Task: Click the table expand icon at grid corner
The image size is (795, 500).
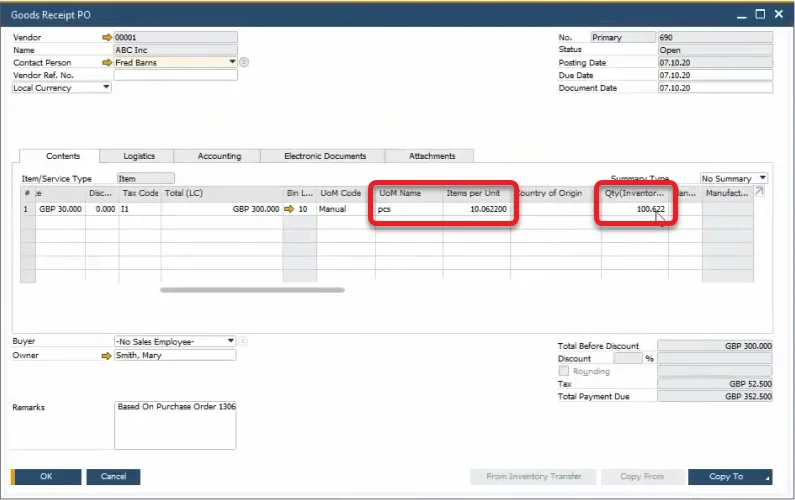Action: point(760,192)
